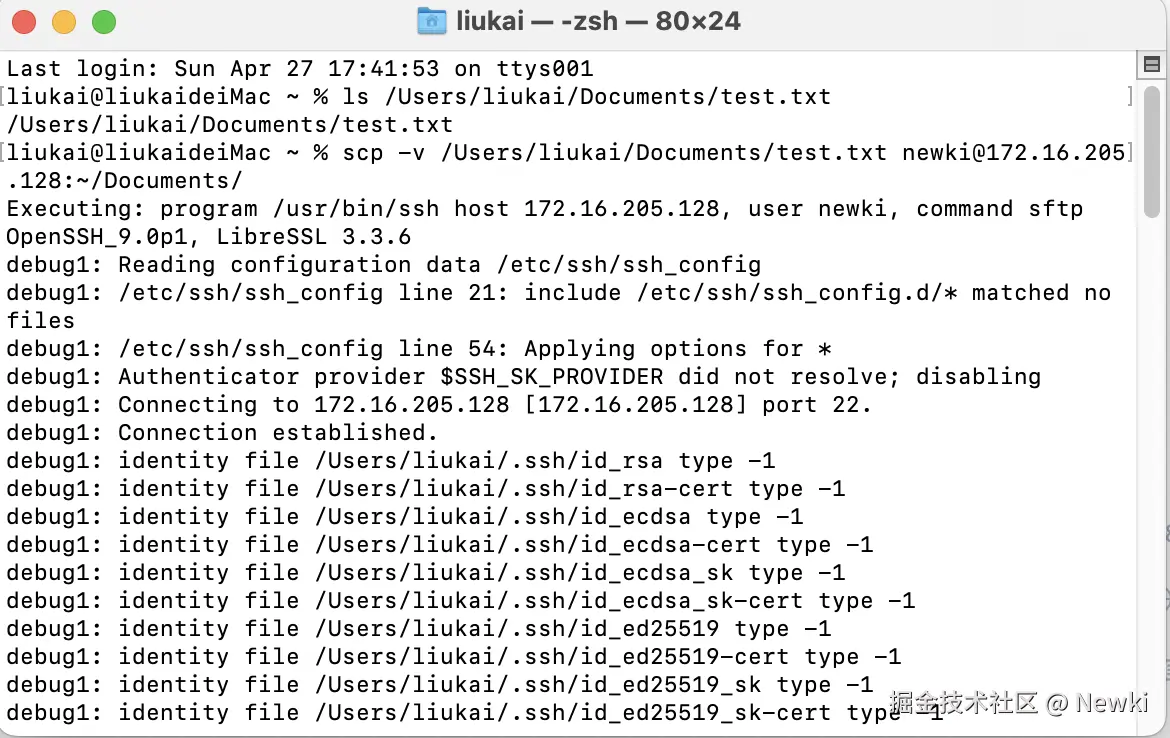
Task: Click the home folder proxy icon in title bar
Action: 431,21
